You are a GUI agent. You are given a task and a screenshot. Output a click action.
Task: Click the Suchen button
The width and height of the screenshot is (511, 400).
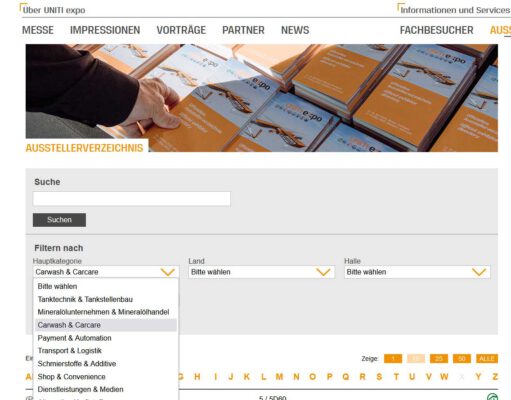click(x=59, y=220)
